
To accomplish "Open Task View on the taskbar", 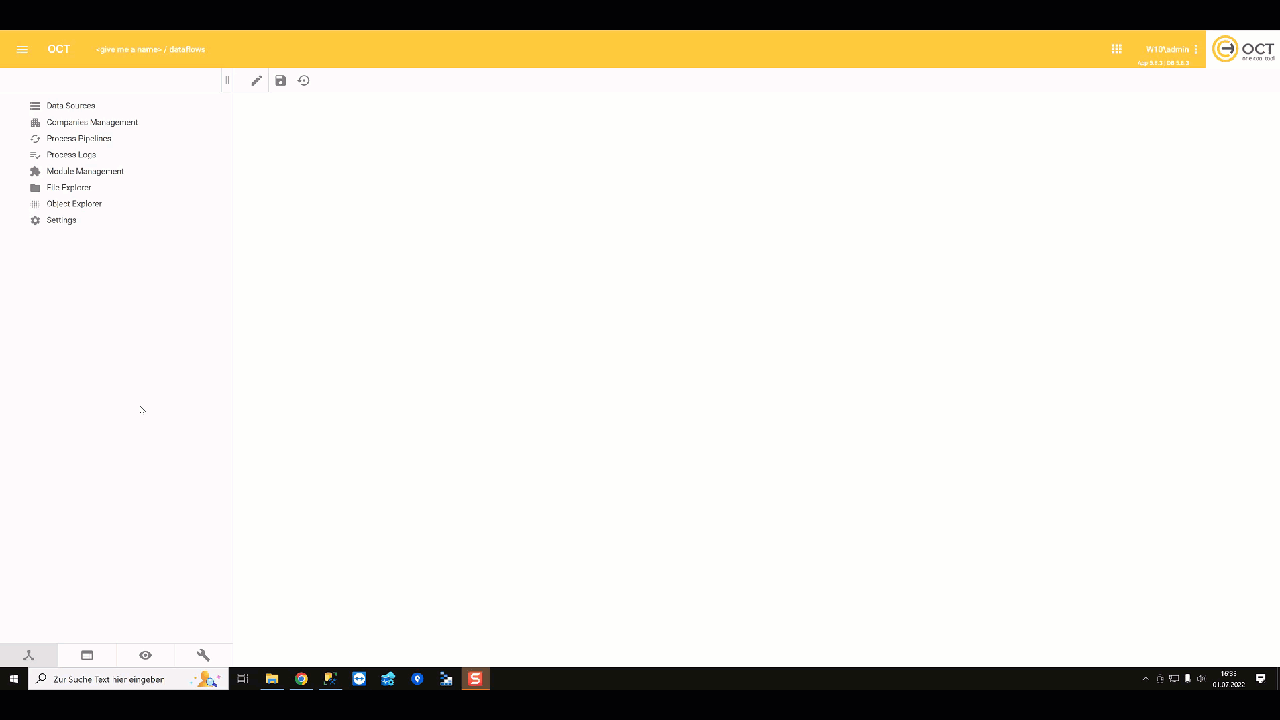I will tap(242, 679).
